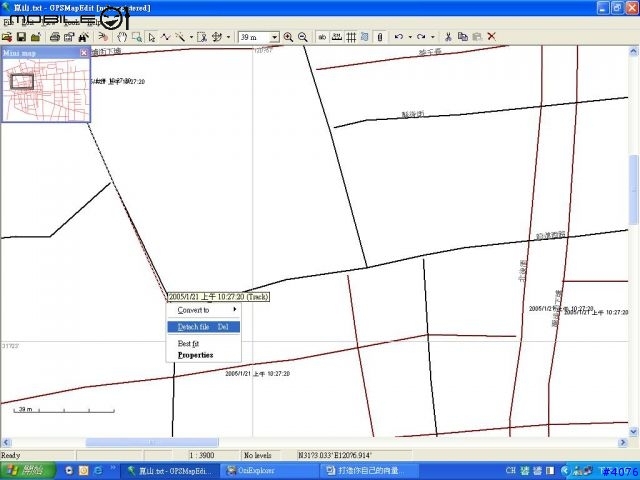Zoom in with the plus magnifier
The height and width of the screenshot is (480, 640).
coord(288,37)
